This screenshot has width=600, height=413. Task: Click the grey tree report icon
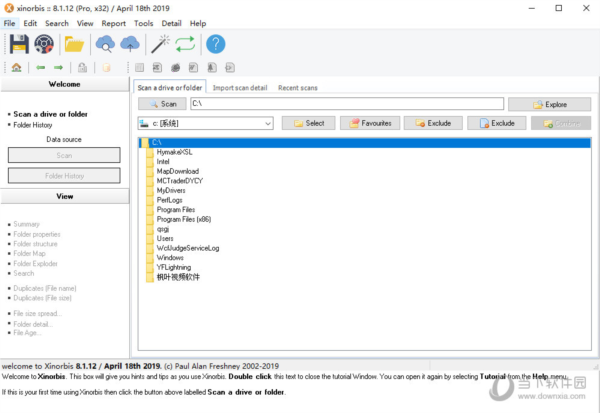pos(212,68)
